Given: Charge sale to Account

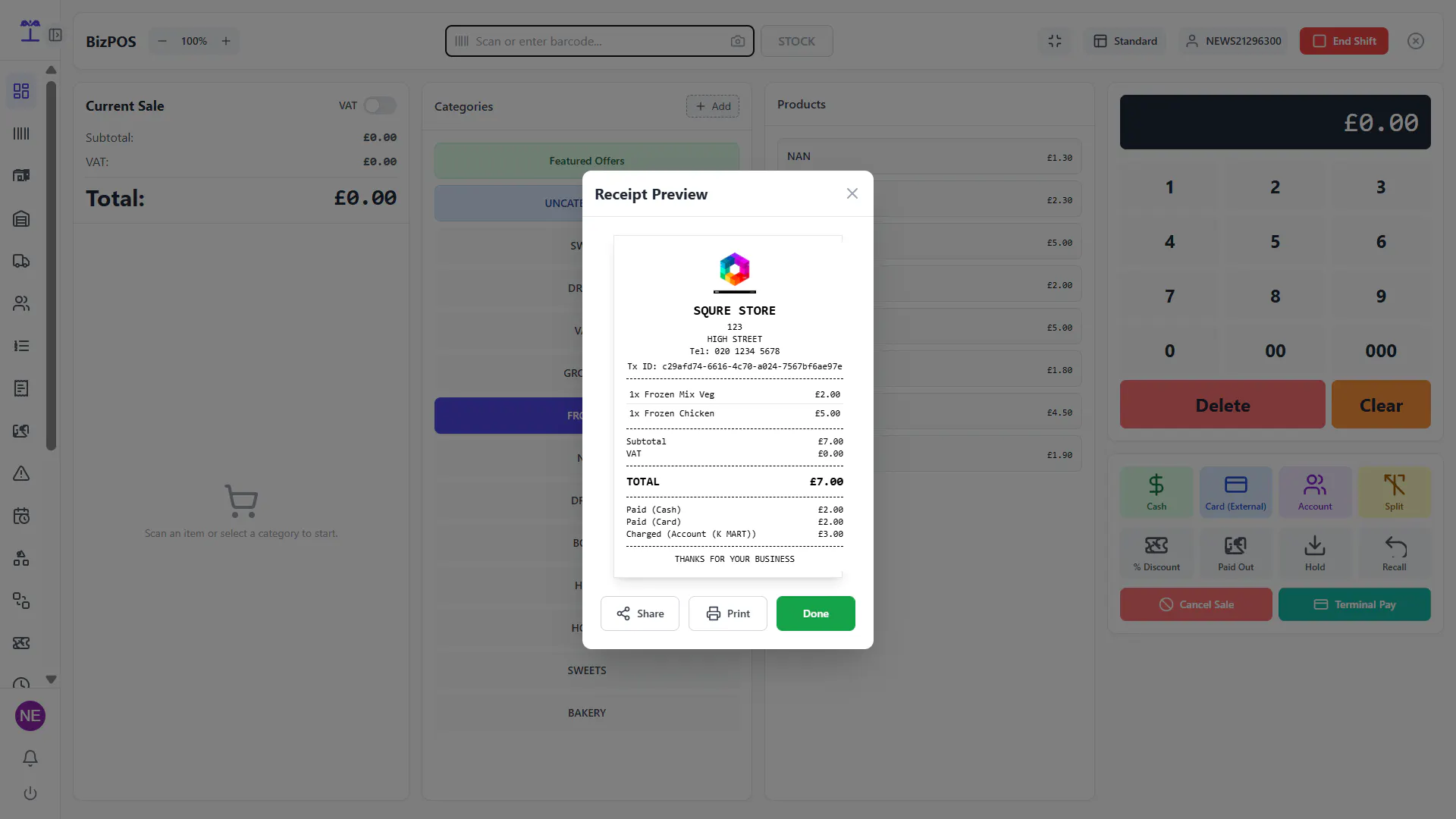Looking at the screenshot, I should 1315,492.
